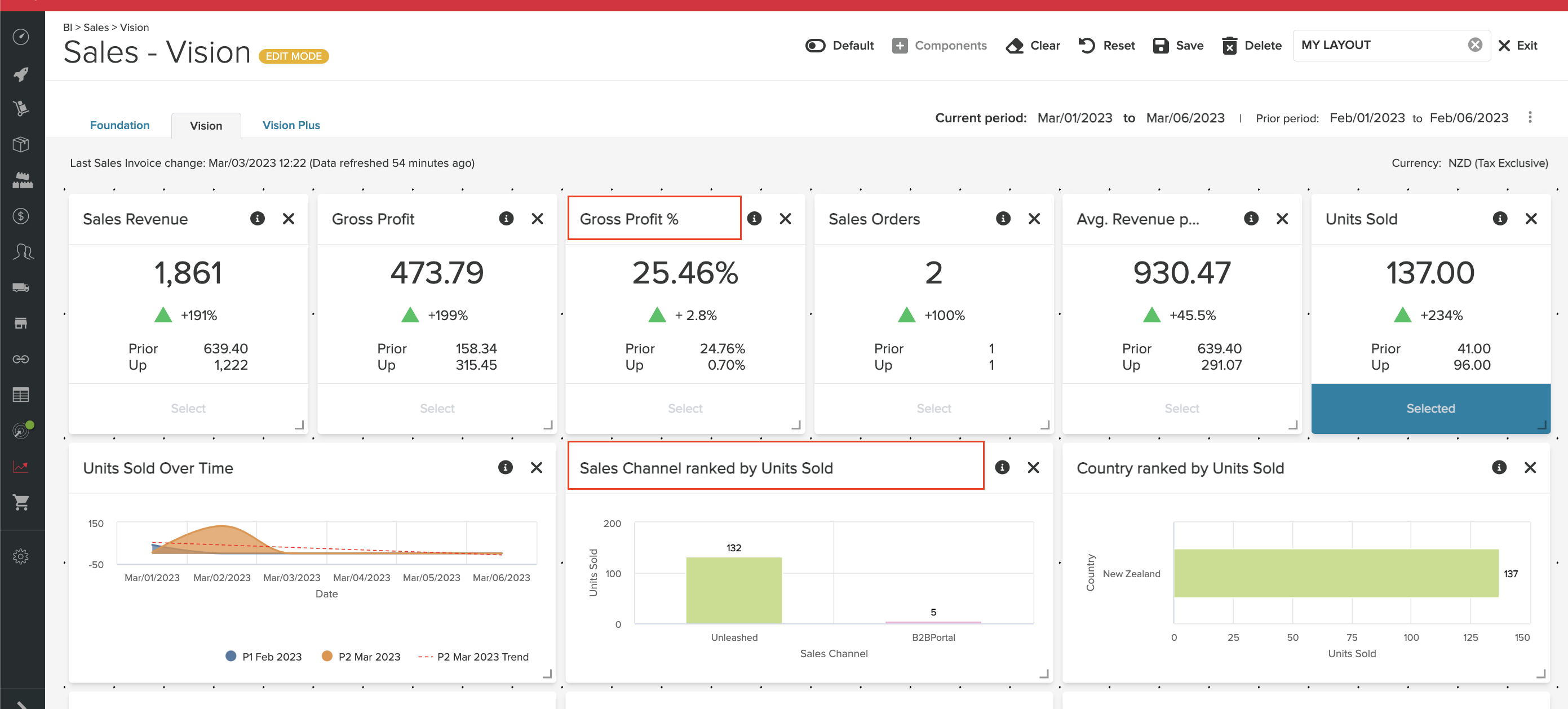This screenshot has width=1568, height=709.
Task: Toggle the Default layout switch
Action: pyautogui.click(x=815, y=45)
